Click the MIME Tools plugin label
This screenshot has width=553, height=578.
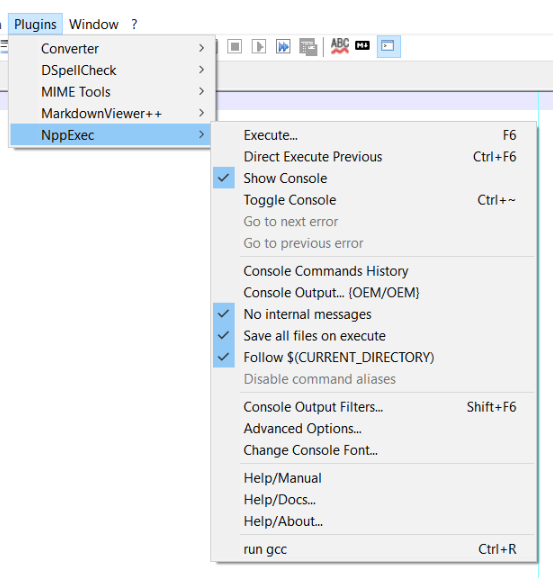pos(76,92)
